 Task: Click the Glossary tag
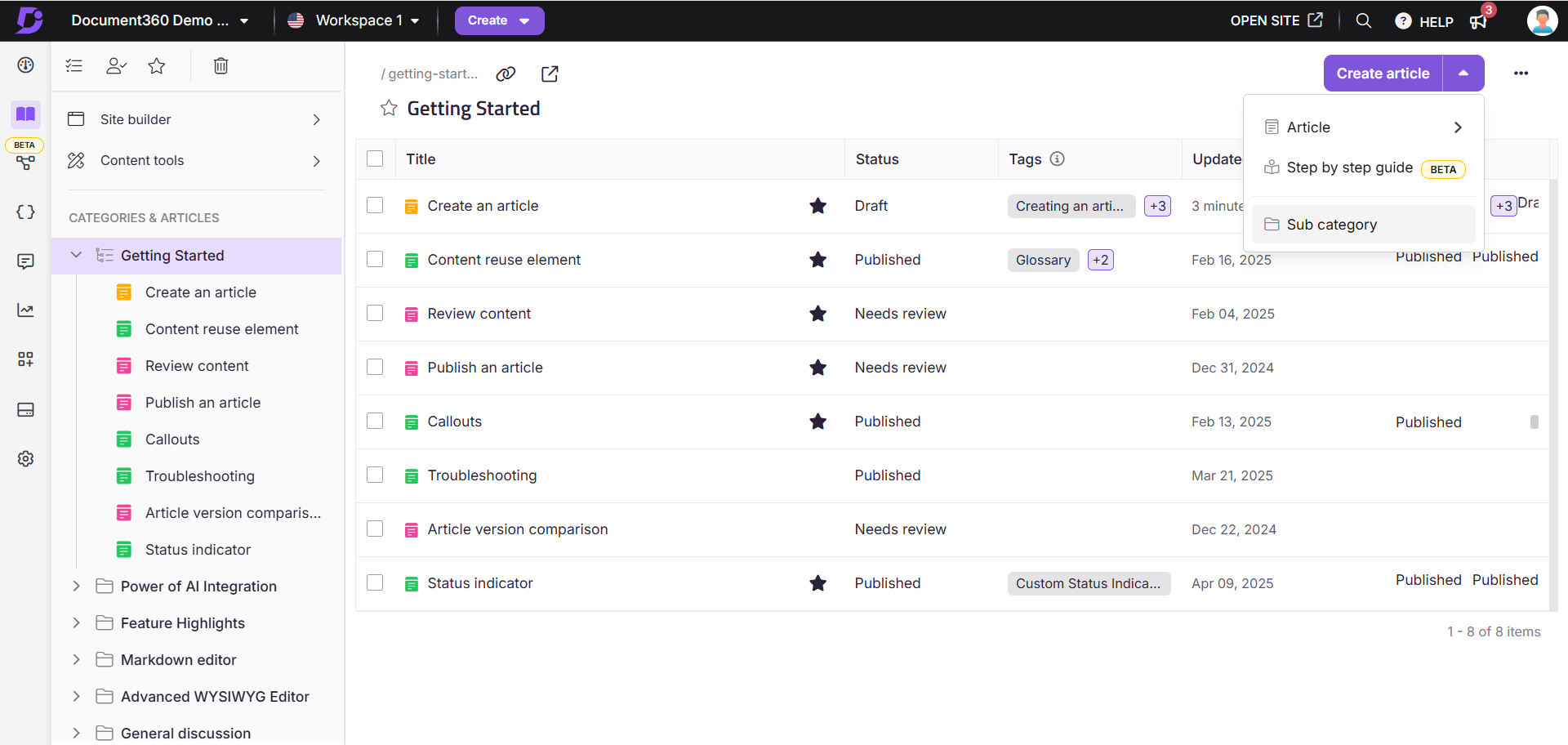click(1043, 260)
